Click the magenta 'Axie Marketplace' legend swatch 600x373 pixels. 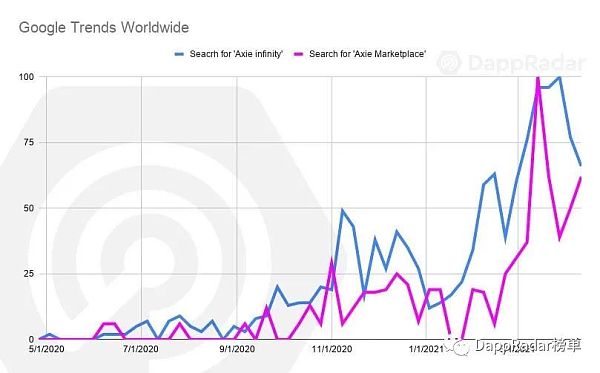298,54
